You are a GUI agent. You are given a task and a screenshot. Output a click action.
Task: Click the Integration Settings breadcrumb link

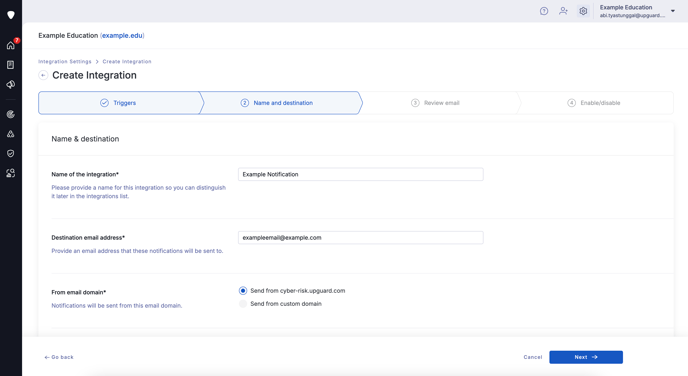click(x=64, y=61)
